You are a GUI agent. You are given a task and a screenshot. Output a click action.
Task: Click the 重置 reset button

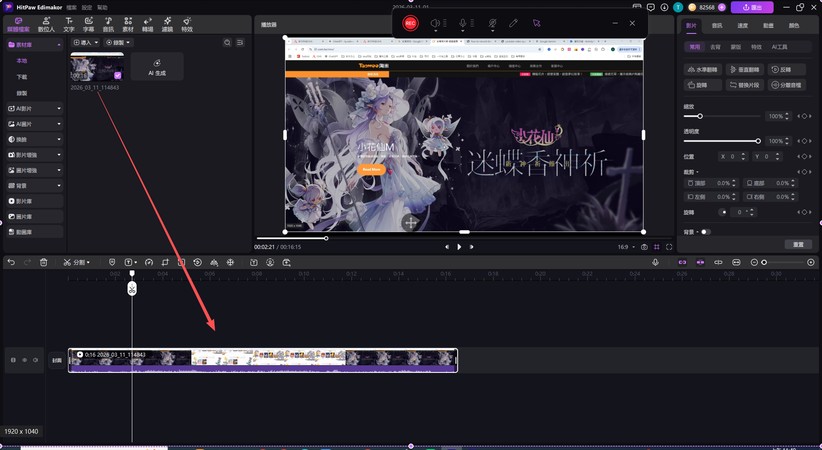coord(798,244)
